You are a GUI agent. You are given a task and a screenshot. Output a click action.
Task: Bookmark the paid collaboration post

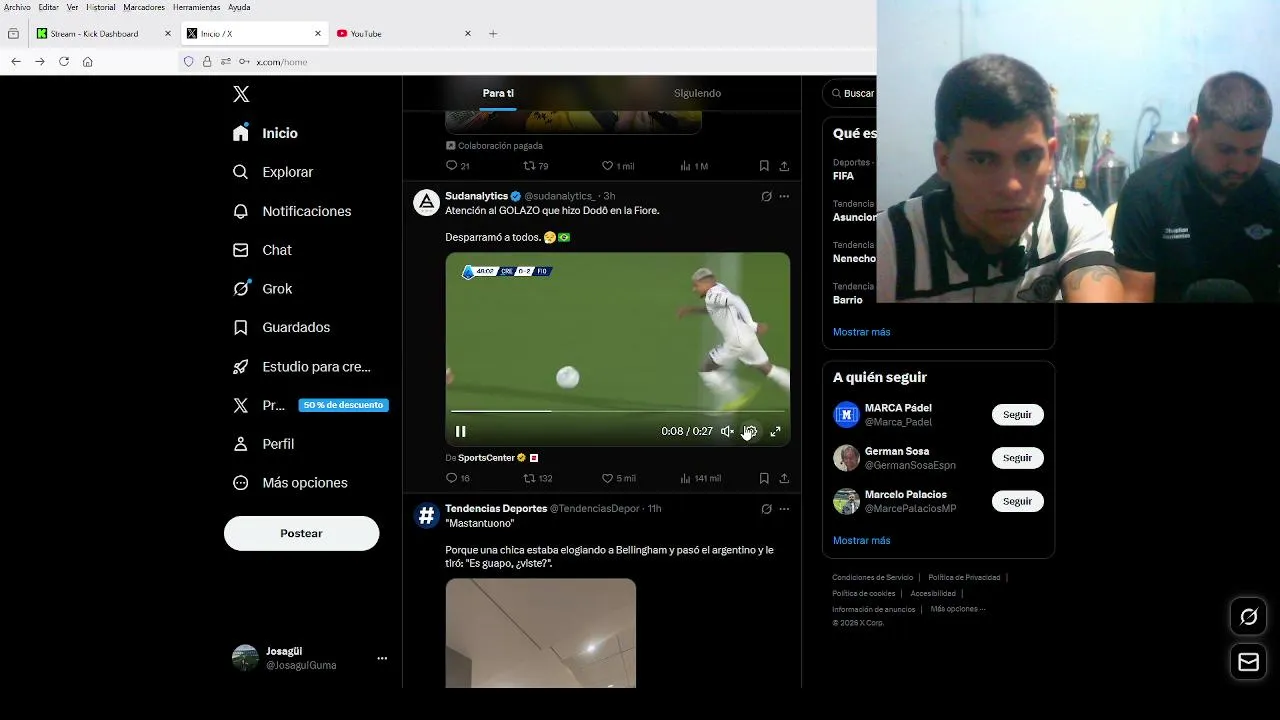764,166
